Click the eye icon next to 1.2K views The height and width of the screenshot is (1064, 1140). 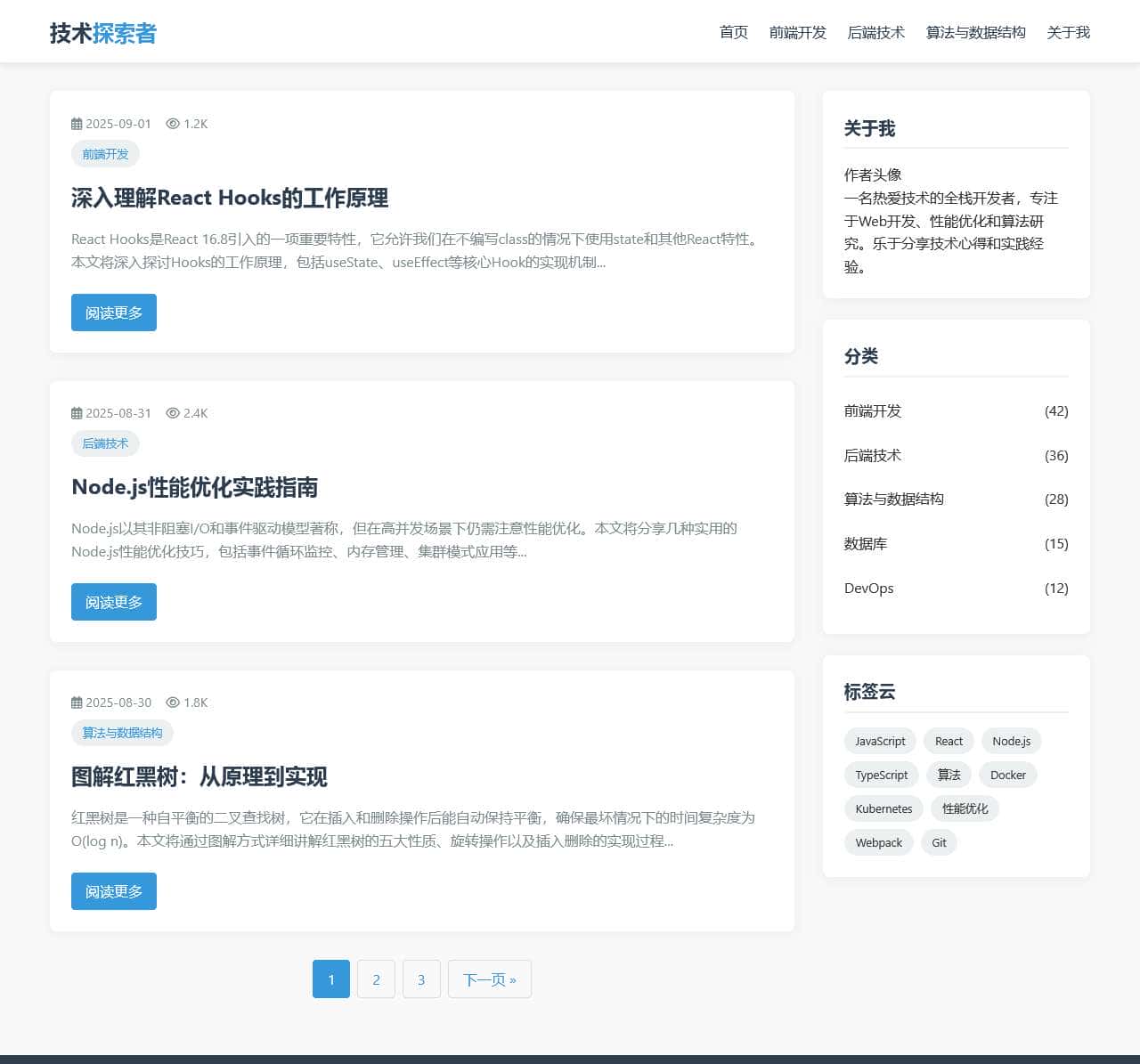[173, 124]
